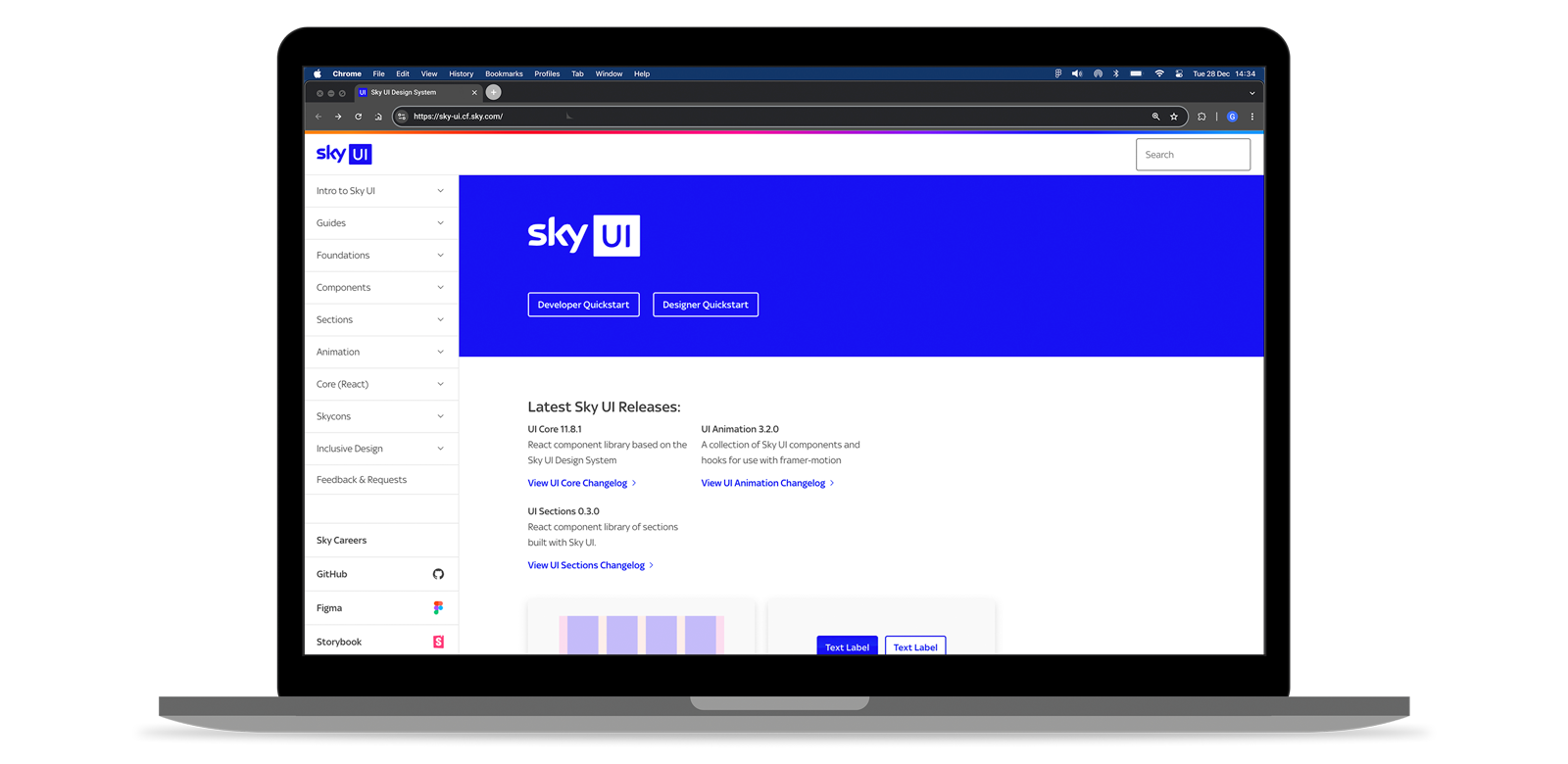This screenshot has width=1568, height=764.
Task: Click the GitHub logo icon in the sidebar
Action: point(438,574)
